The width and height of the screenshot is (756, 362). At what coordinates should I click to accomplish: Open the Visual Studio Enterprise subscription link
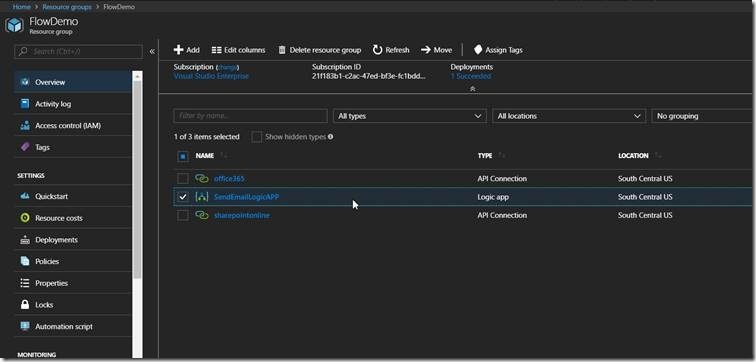[x=211, y=76]
